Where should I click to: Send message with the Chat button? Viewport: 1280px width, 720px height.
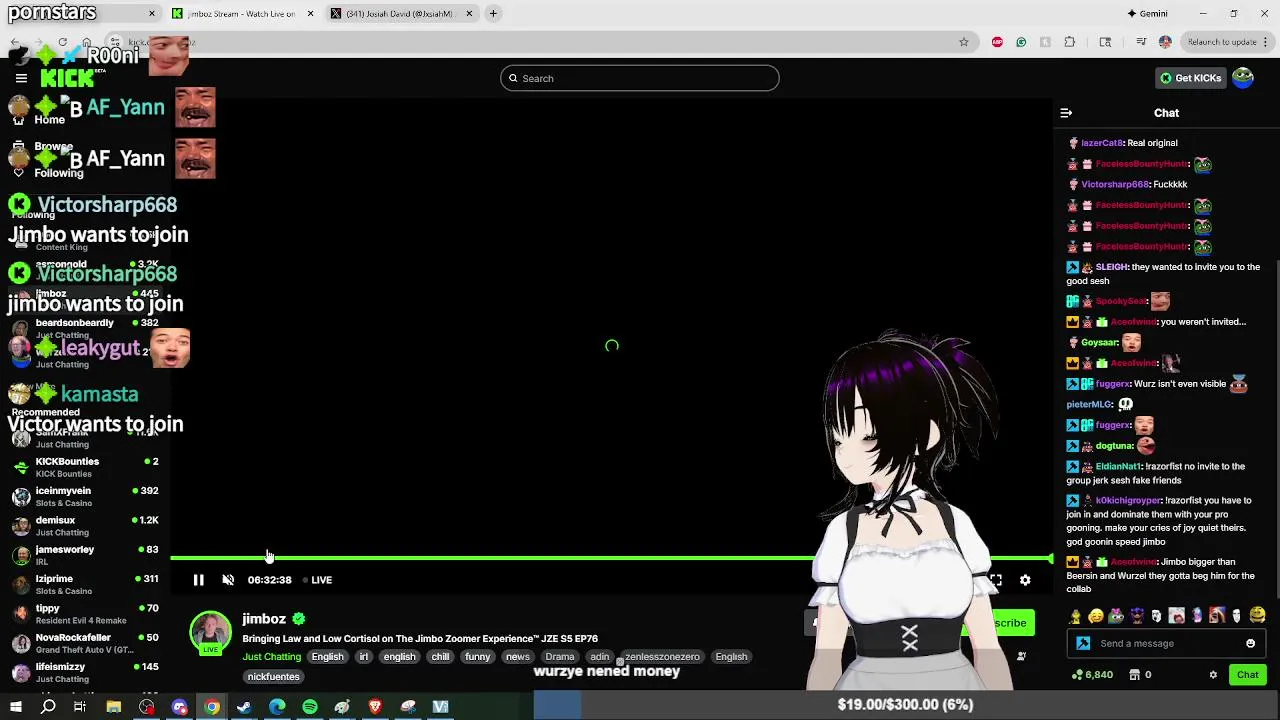click(1247, 675)
